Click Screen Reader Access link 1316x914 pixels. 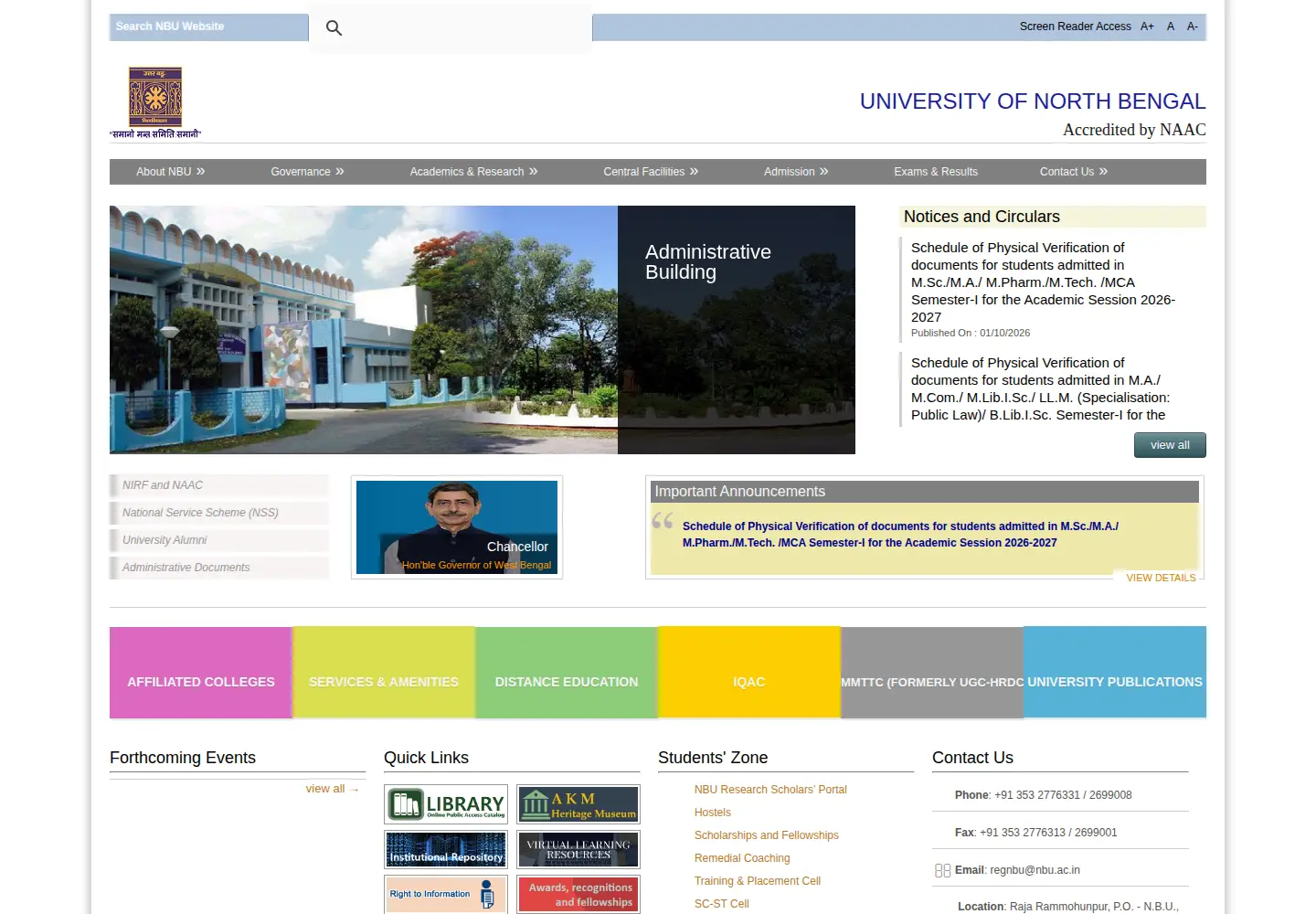pyautogui.click(x=1075, y=27)
